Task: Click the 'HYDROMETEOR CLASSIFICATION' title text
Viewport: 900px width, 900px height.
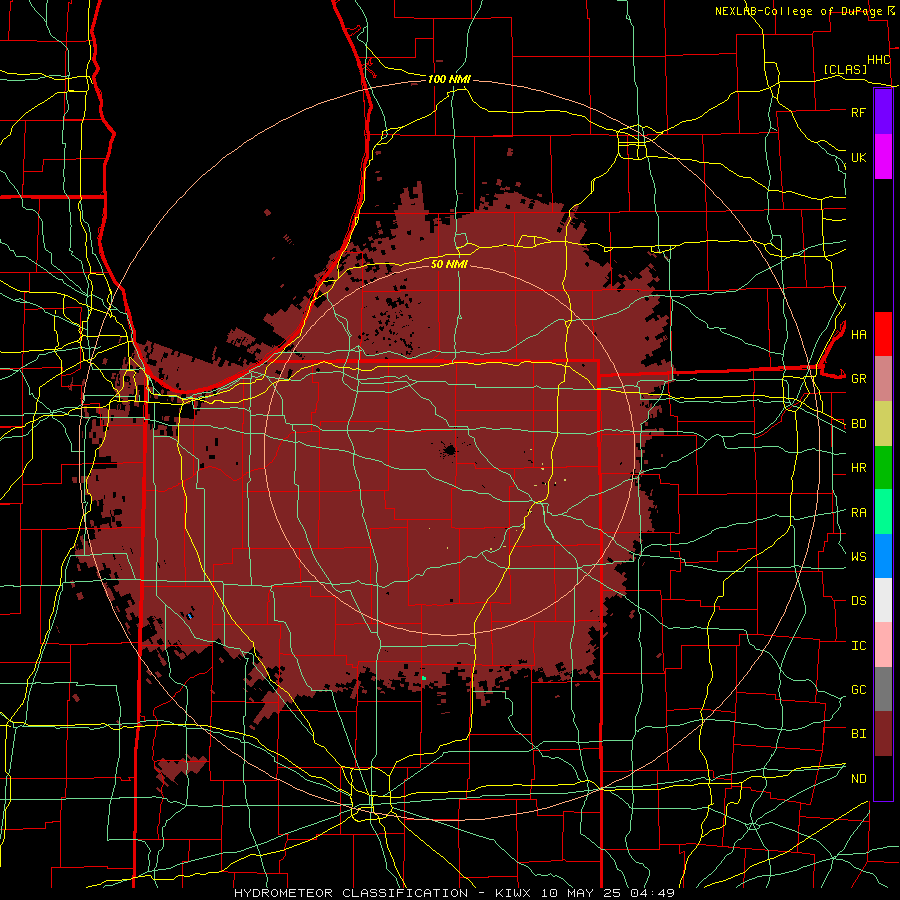Action: coord(351,893)
